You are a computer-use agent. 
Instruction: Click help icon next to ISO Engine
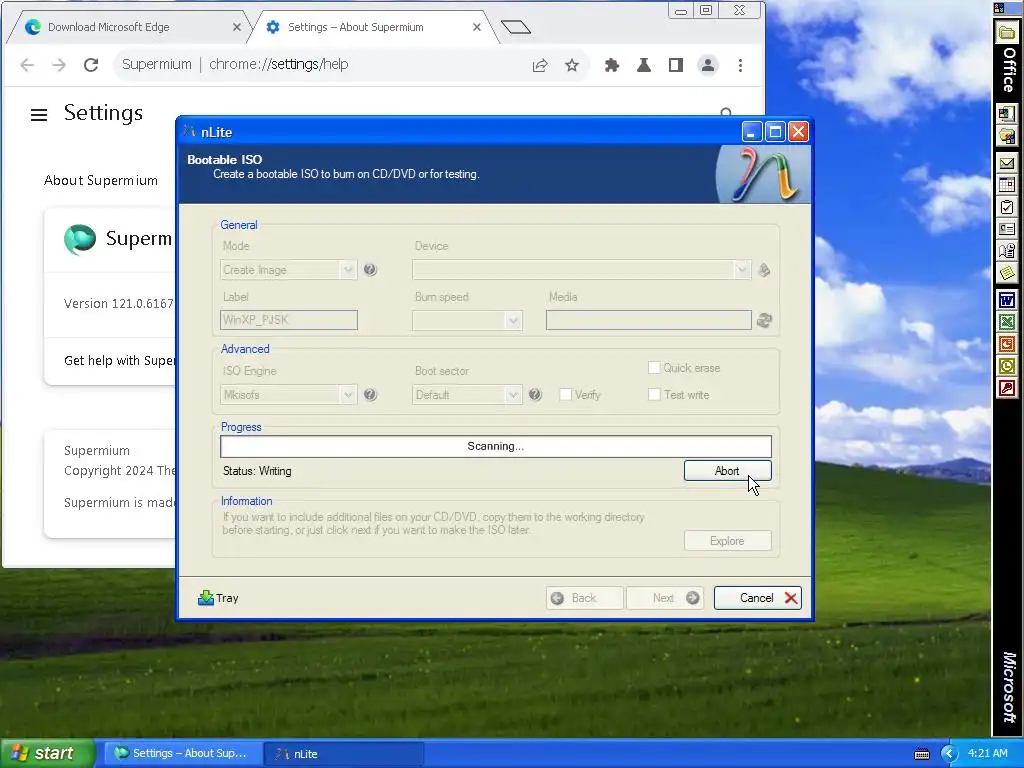click(370, 394)
